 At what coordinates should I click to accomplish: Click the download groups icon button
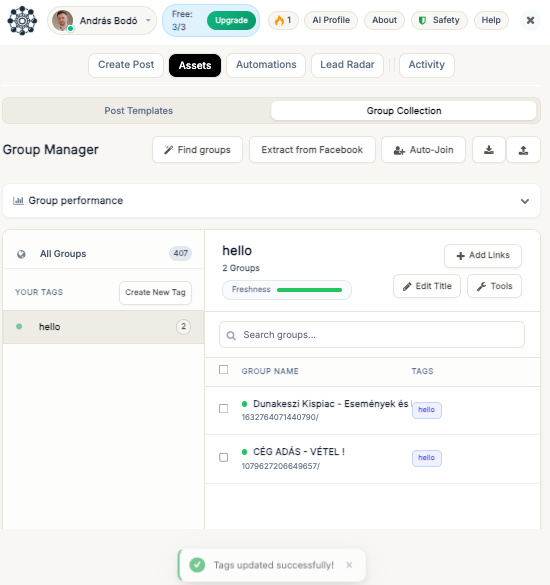489,150
